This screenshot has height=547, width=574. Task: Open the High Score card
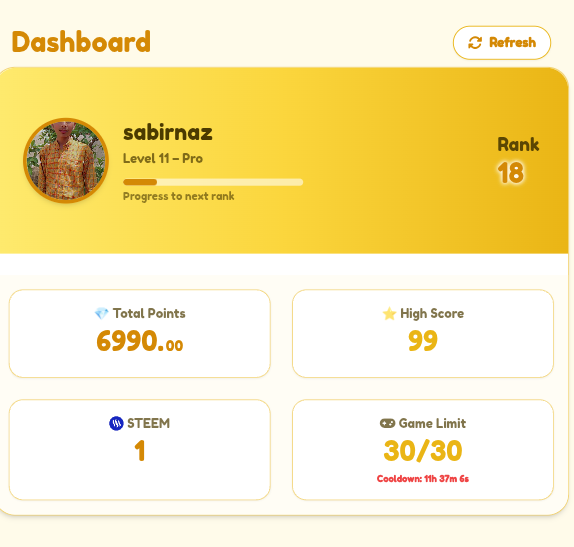point(423,334)
